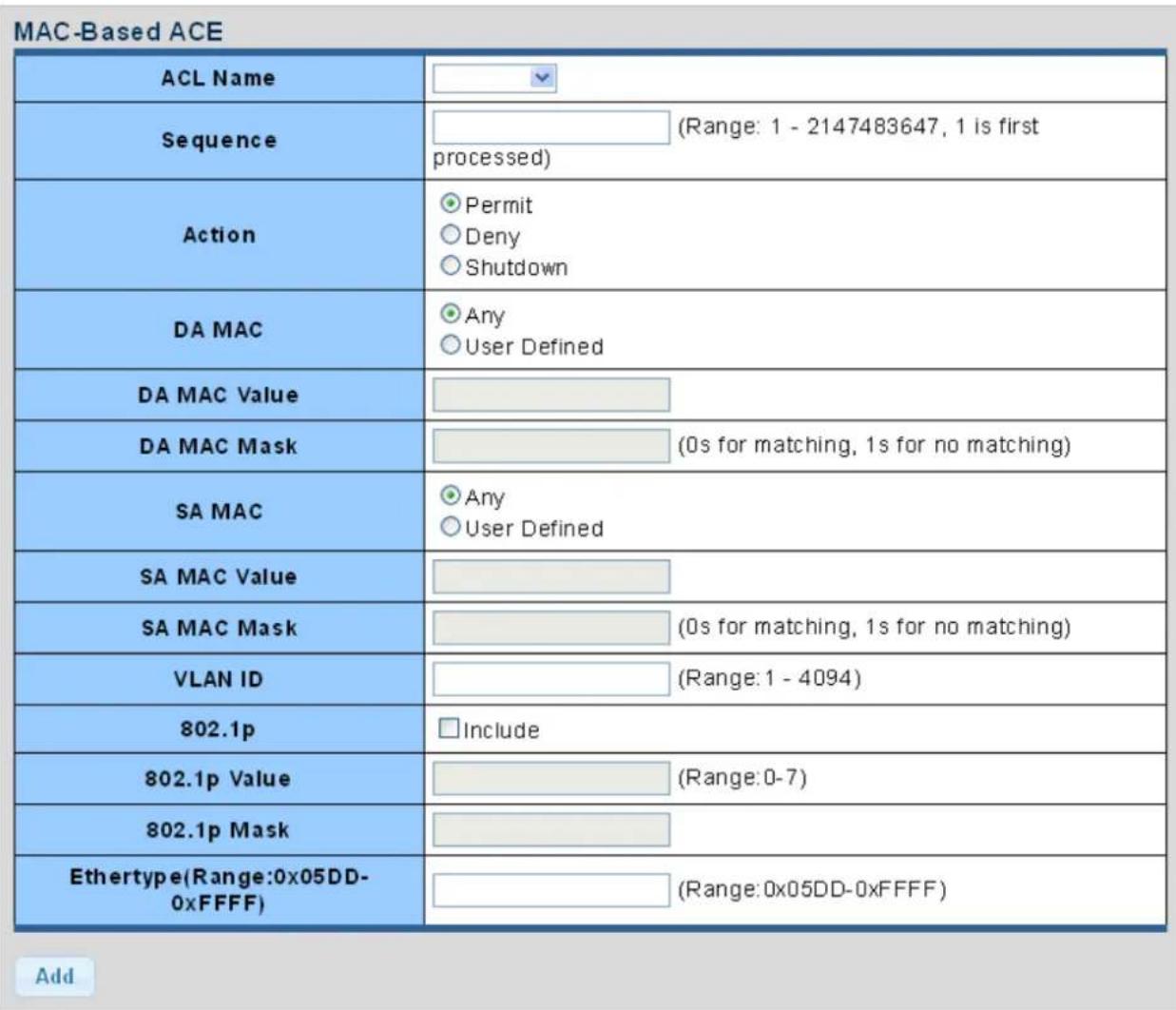This screenshot has width=1176, height=1010.
Task: Select the Shutdown action radio button
Action: (451, 266)
